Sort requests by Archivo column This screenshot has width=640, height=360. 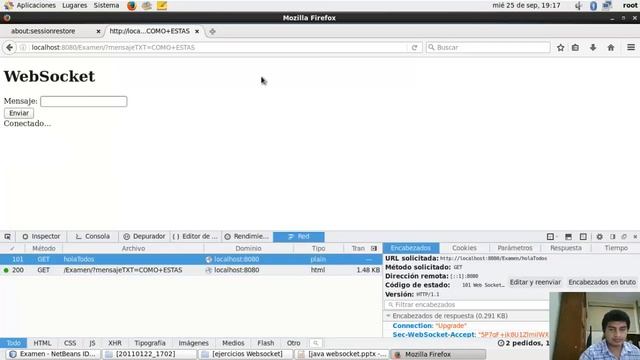coord(133,248)
